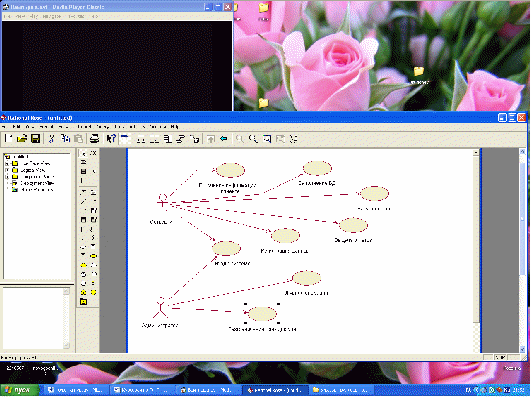
Task: Copy selection using the Copy toolbar icon
Action: click(x=65, y=139)
